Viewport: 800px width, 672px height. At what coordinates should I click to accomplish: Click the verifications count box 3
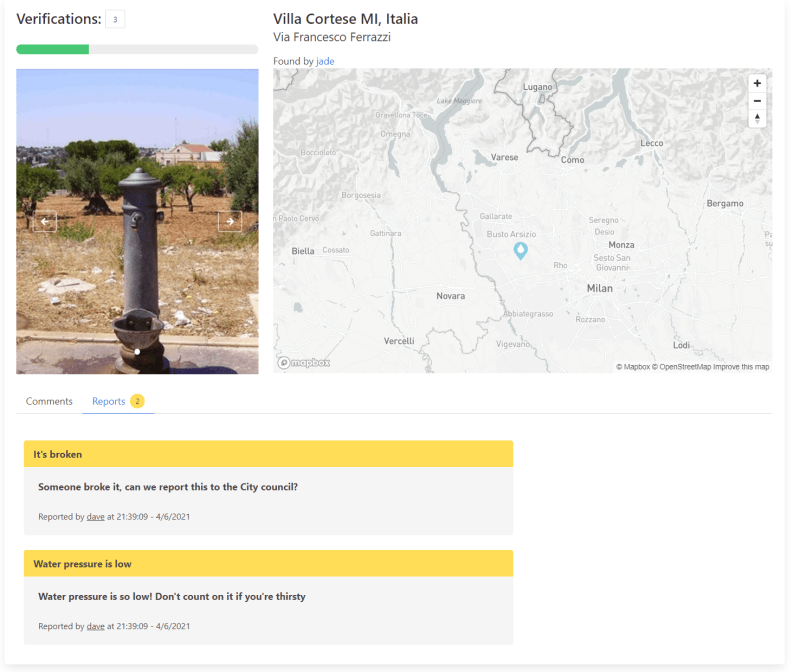coord(115,19)
